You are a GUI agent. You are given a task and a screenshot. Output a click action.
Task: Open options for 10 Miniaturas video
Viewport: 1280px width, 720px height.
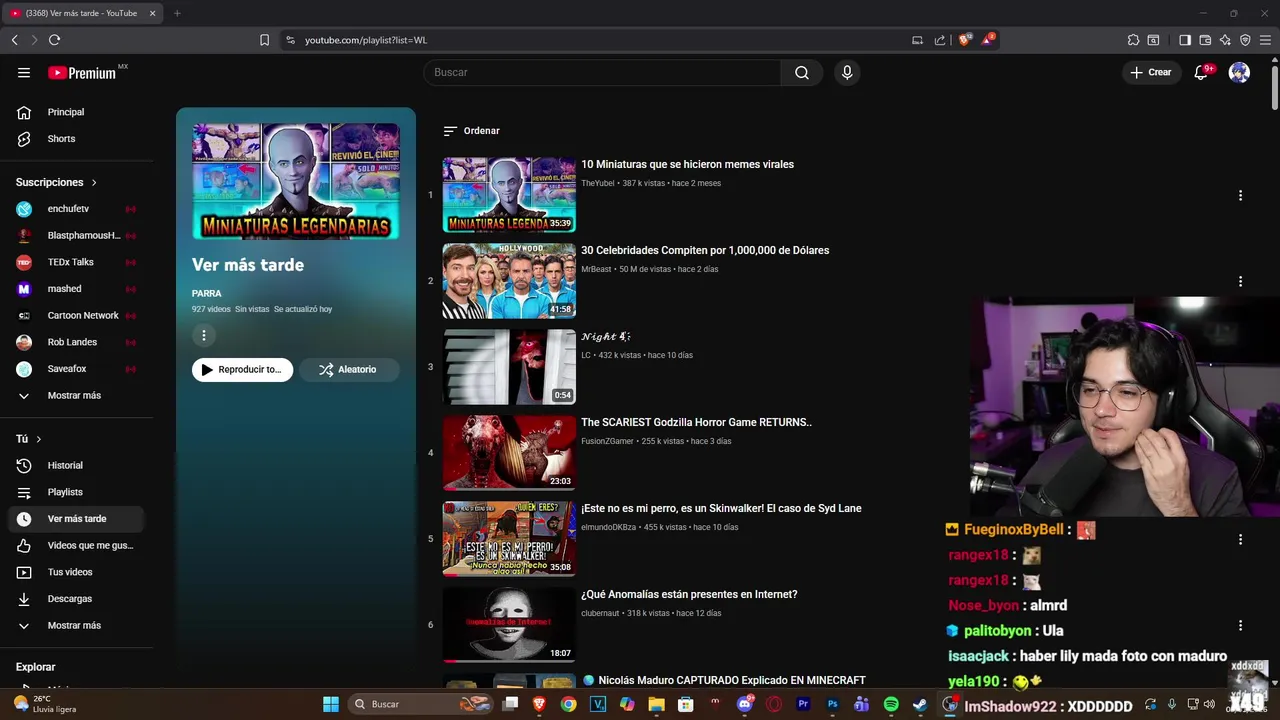coord(1240,195)
